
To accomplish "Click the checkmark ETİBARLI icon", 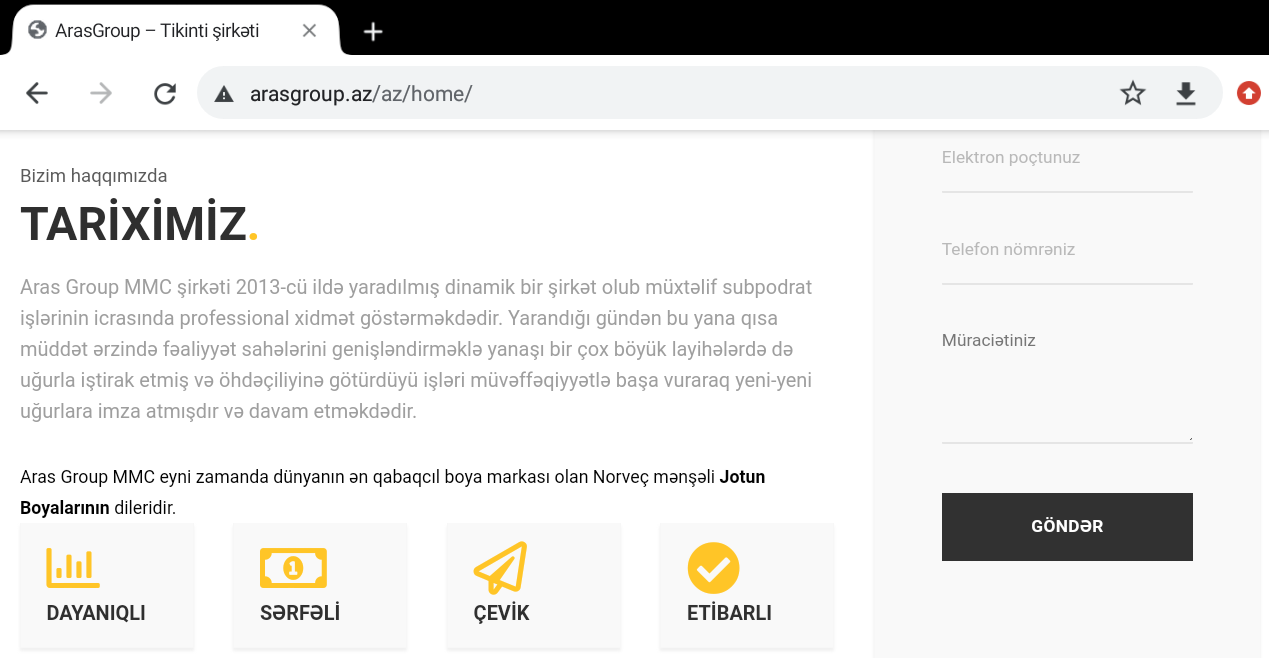I will pos(713,568).
